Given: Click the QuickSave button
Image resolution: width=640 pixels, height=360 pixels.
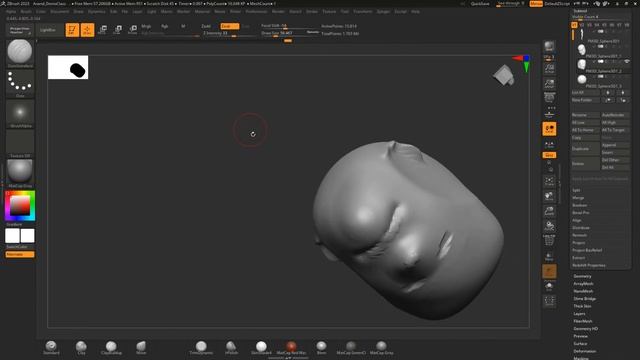Looking at the screenshot, I should pyautogui.click(x=480, y=4).
